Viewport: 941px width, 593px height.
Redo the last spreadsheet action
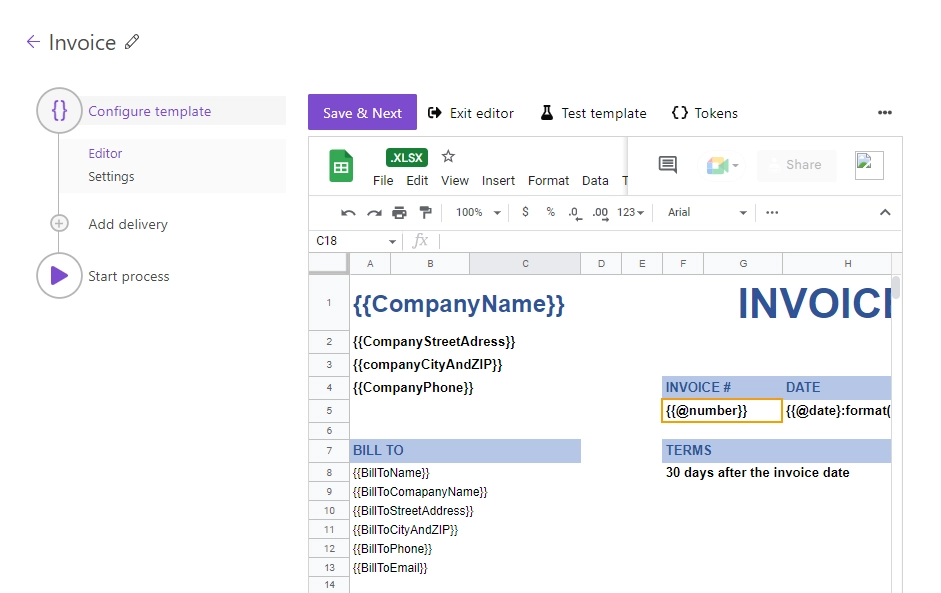(374, 212)
